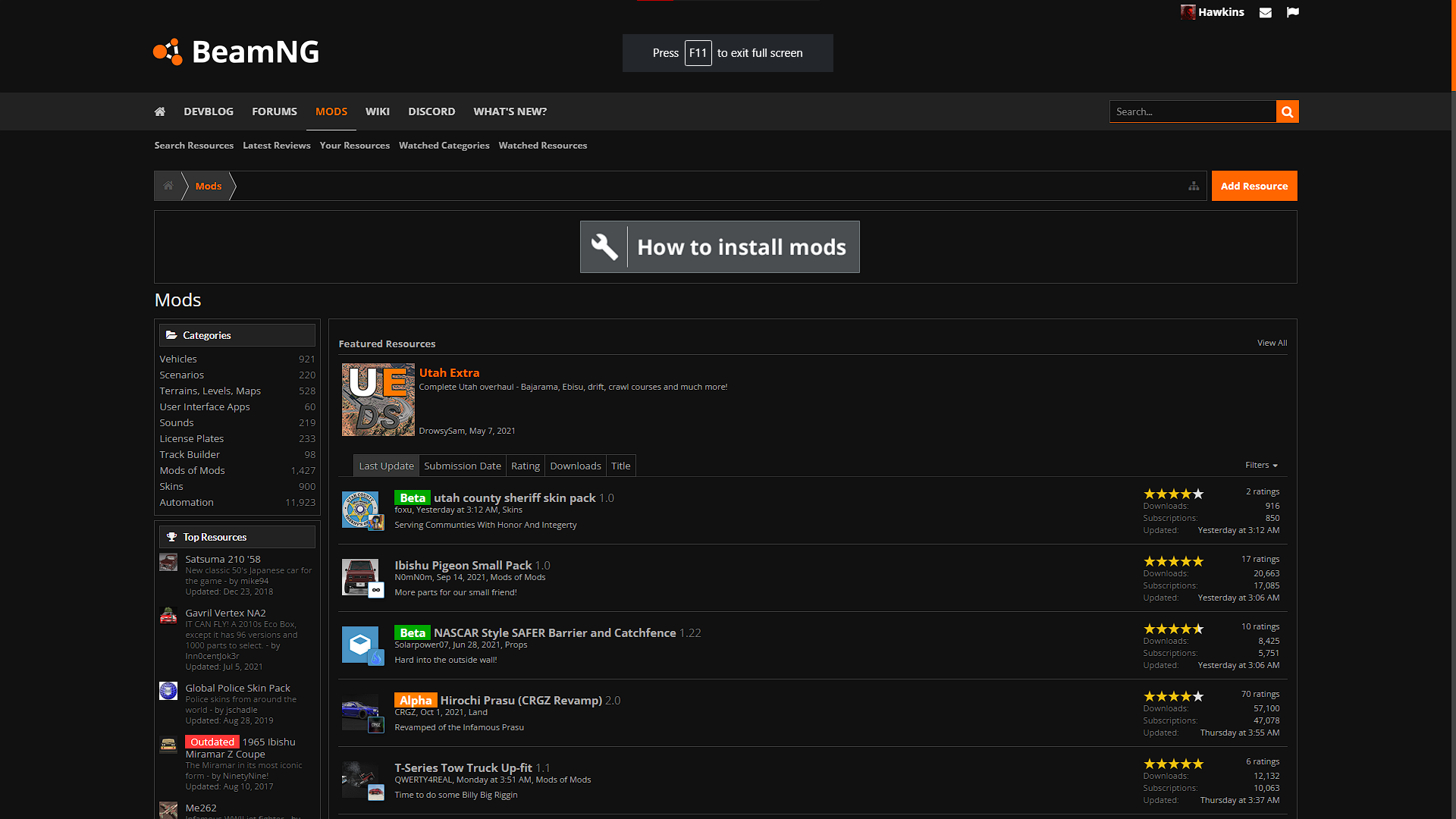Image resolution: width=1456 pixels, height=819 pixels.
Task: Open the Utah Extra featured thumbnail
Action: click(x=378, y=400)
